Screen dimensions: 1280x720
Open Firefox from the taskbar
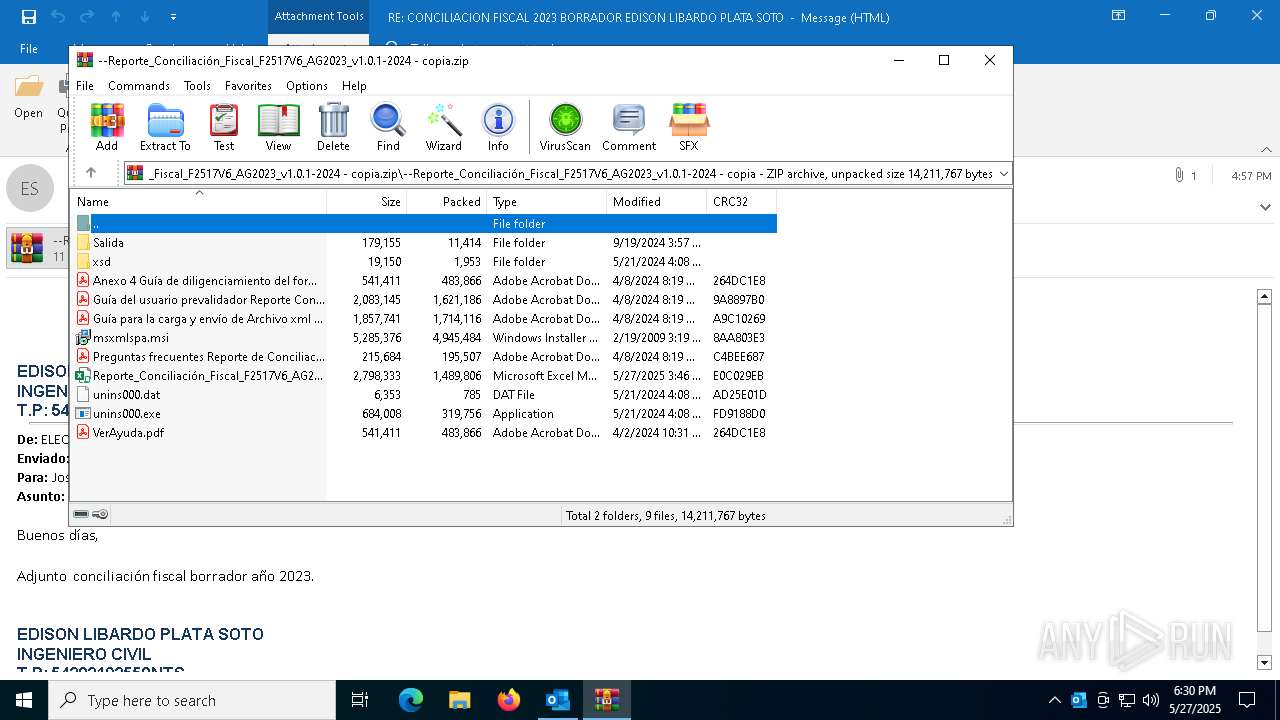[x=509, y=700]
